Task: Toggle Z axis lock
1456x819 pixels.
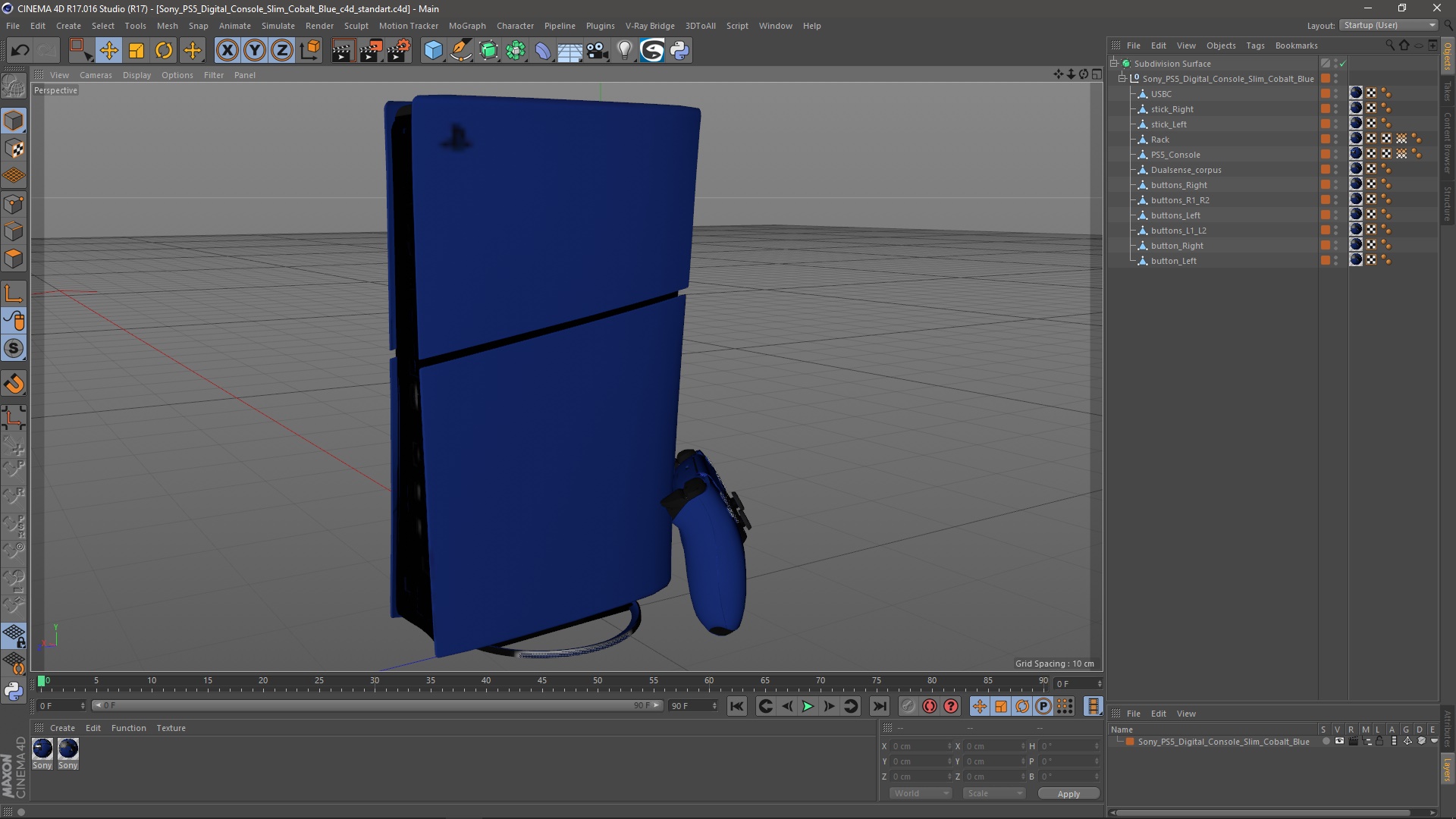Action: [281, 50]
